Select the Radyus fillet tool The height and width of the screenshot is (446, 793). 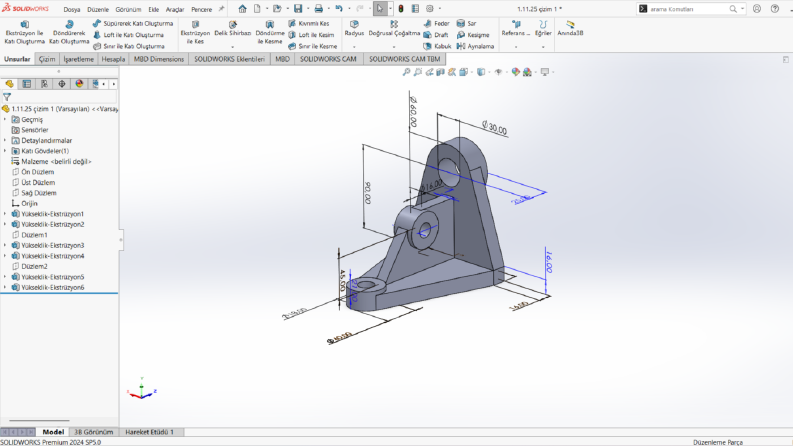tap(354, 28)
